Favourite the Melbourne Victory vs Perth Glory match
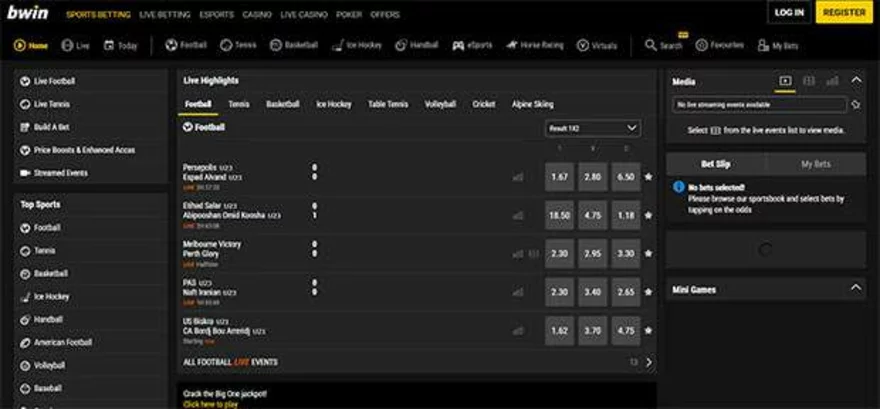880x409 pixels. 648,254
